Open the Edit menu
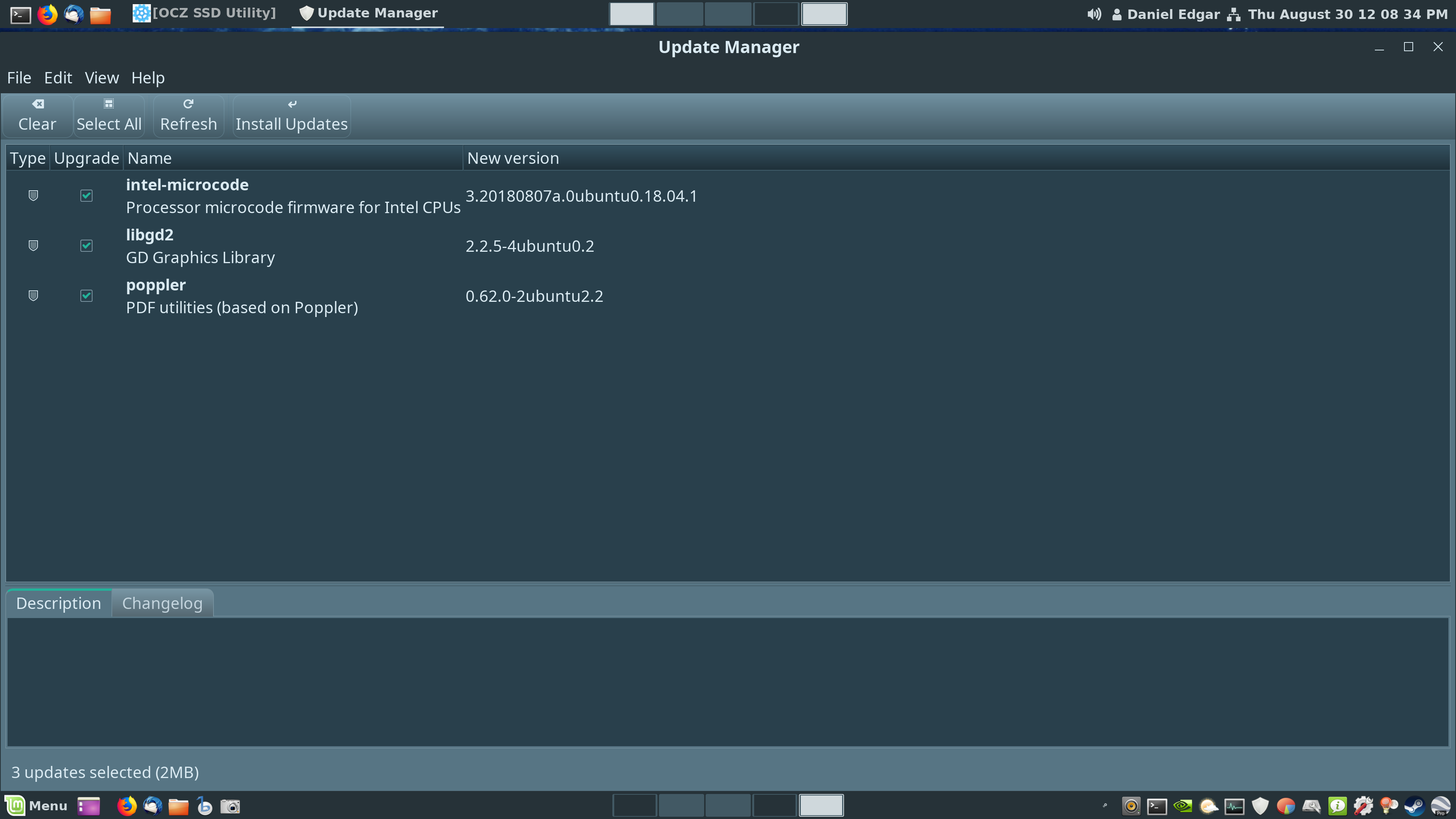The image size is (1456, 819). [58, 77]
